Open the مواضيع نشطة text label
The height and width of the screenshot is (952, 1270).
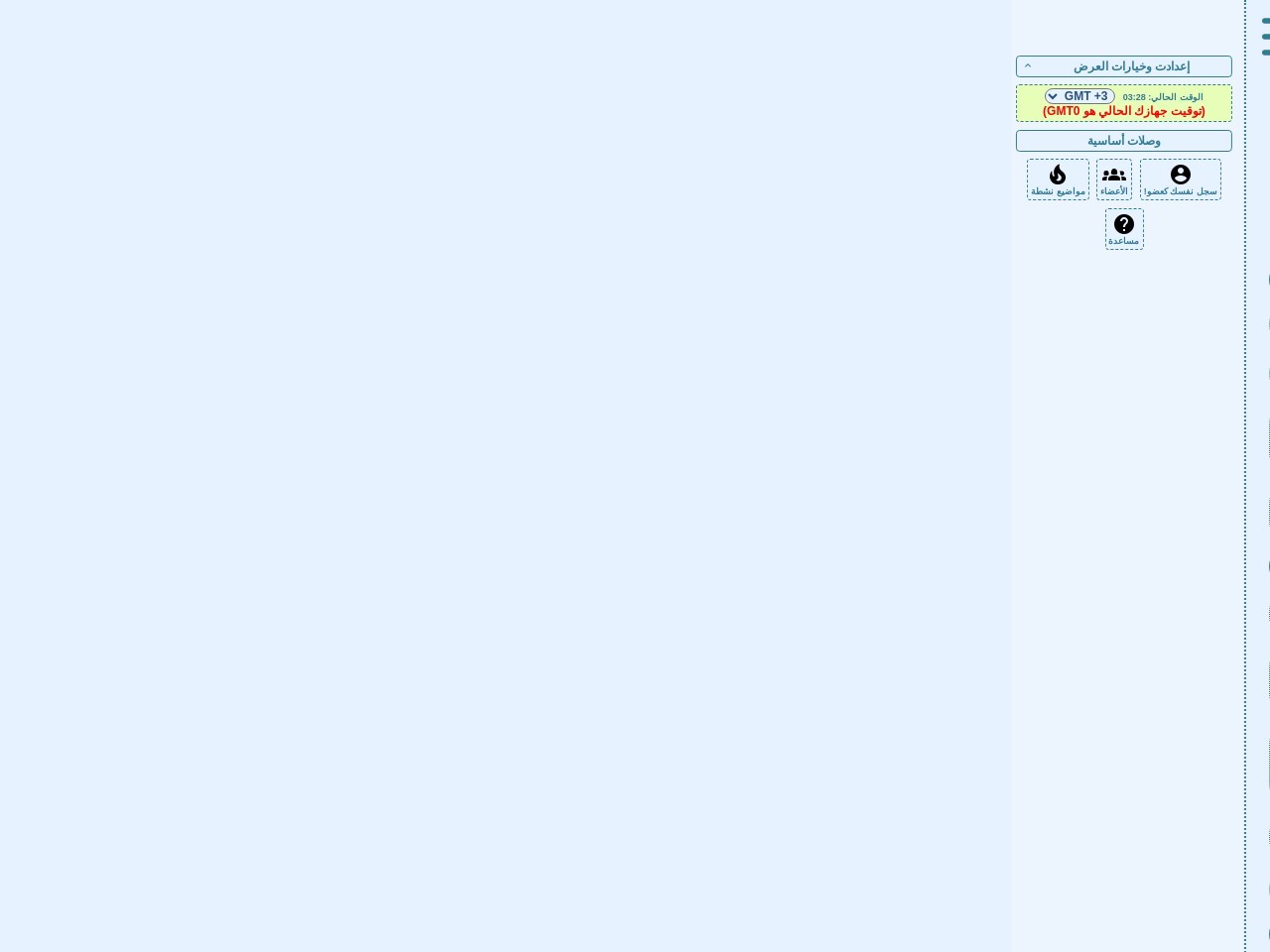1058,191
